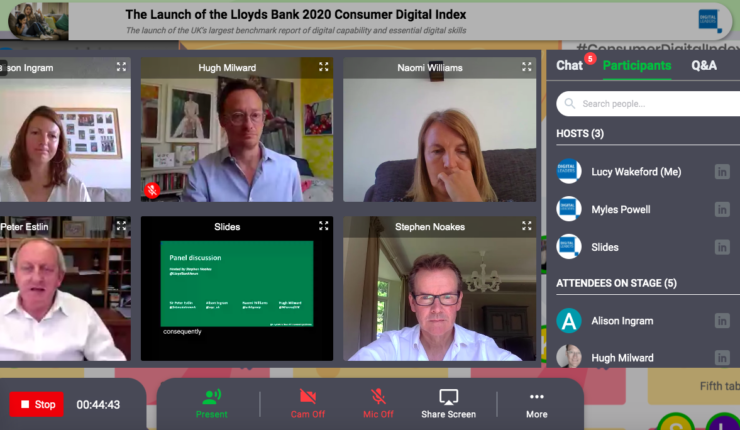Click the recording timer 00:44:43

(x=98, y=405)
